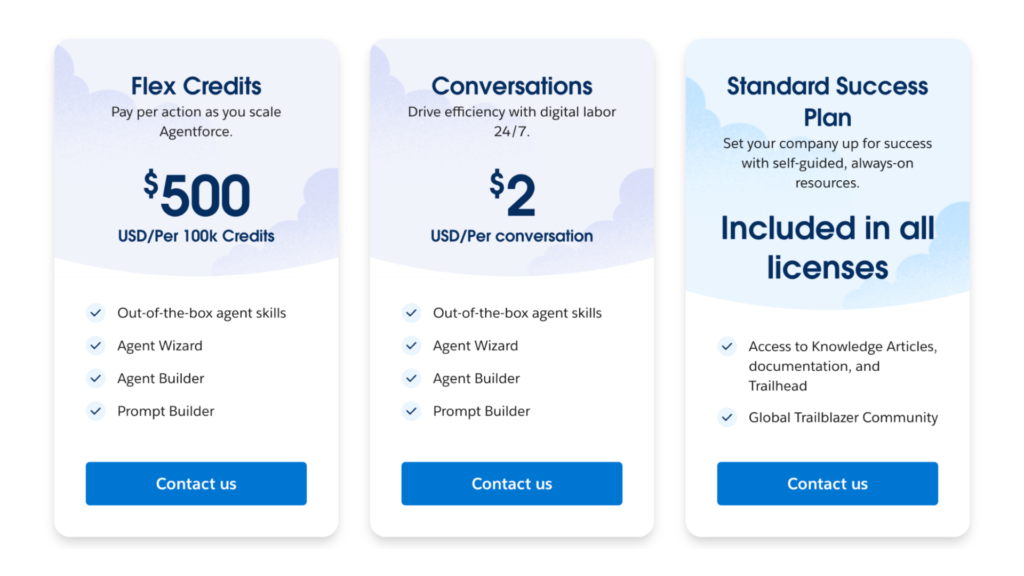Click checkmark beside Global Trailblazer Community
Screen dimensions: 1024x576
point(727,417)
